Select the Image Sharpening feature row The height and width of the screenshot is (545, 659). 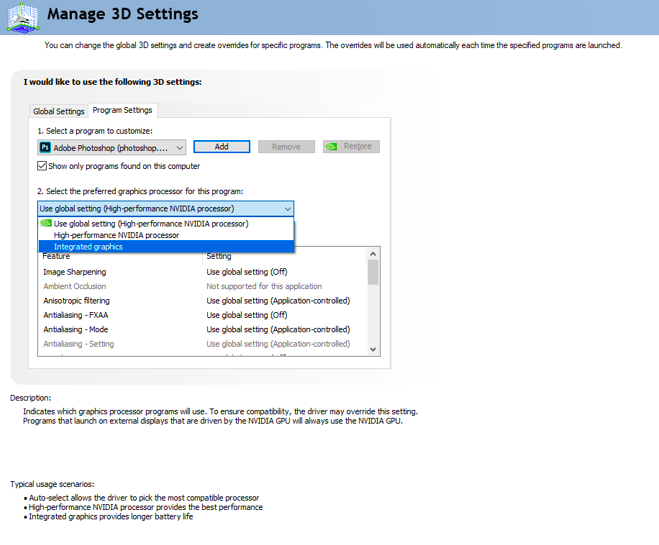point(202,272)
